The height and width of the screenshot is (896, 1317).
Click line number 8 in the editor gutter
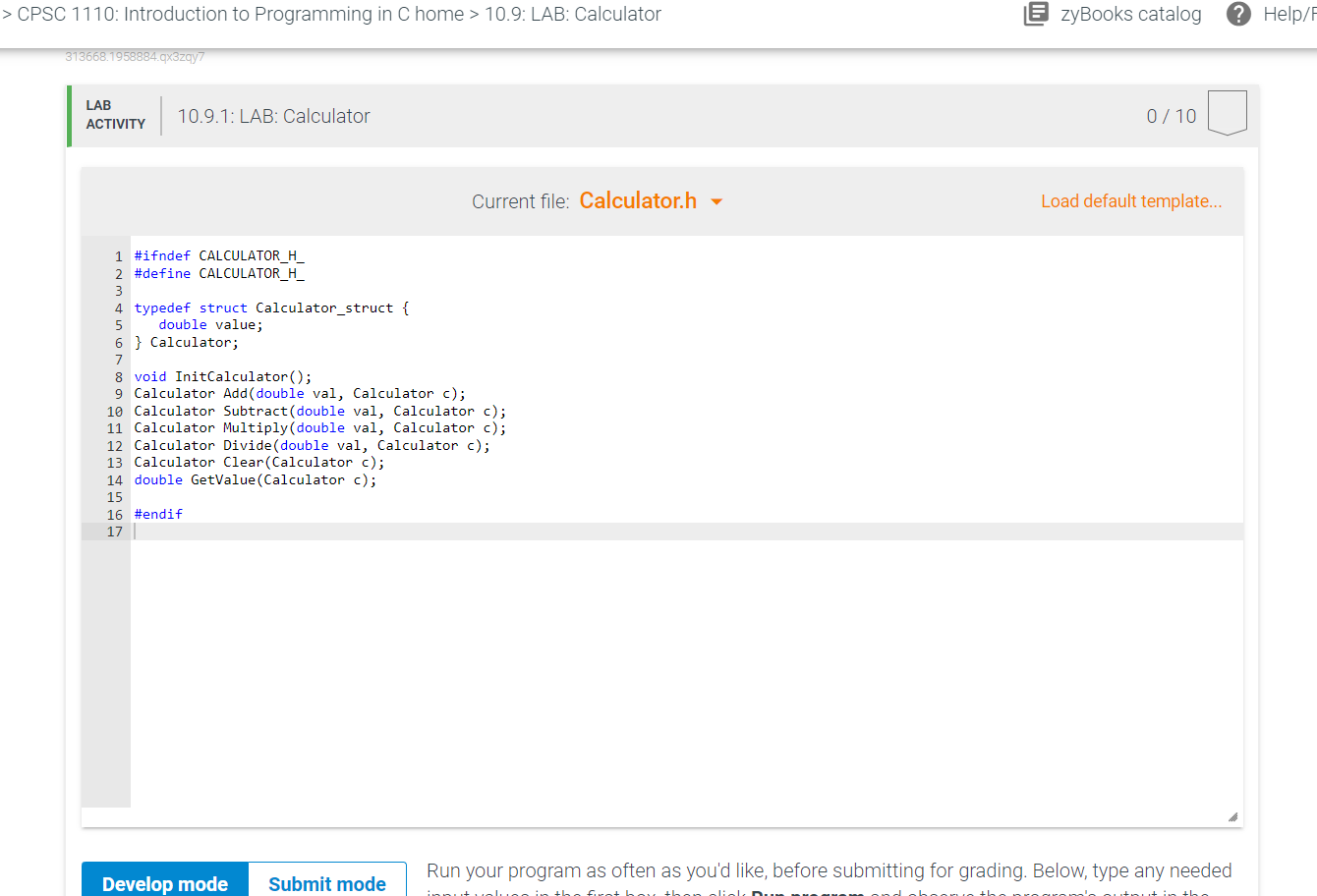click(117, 376)
